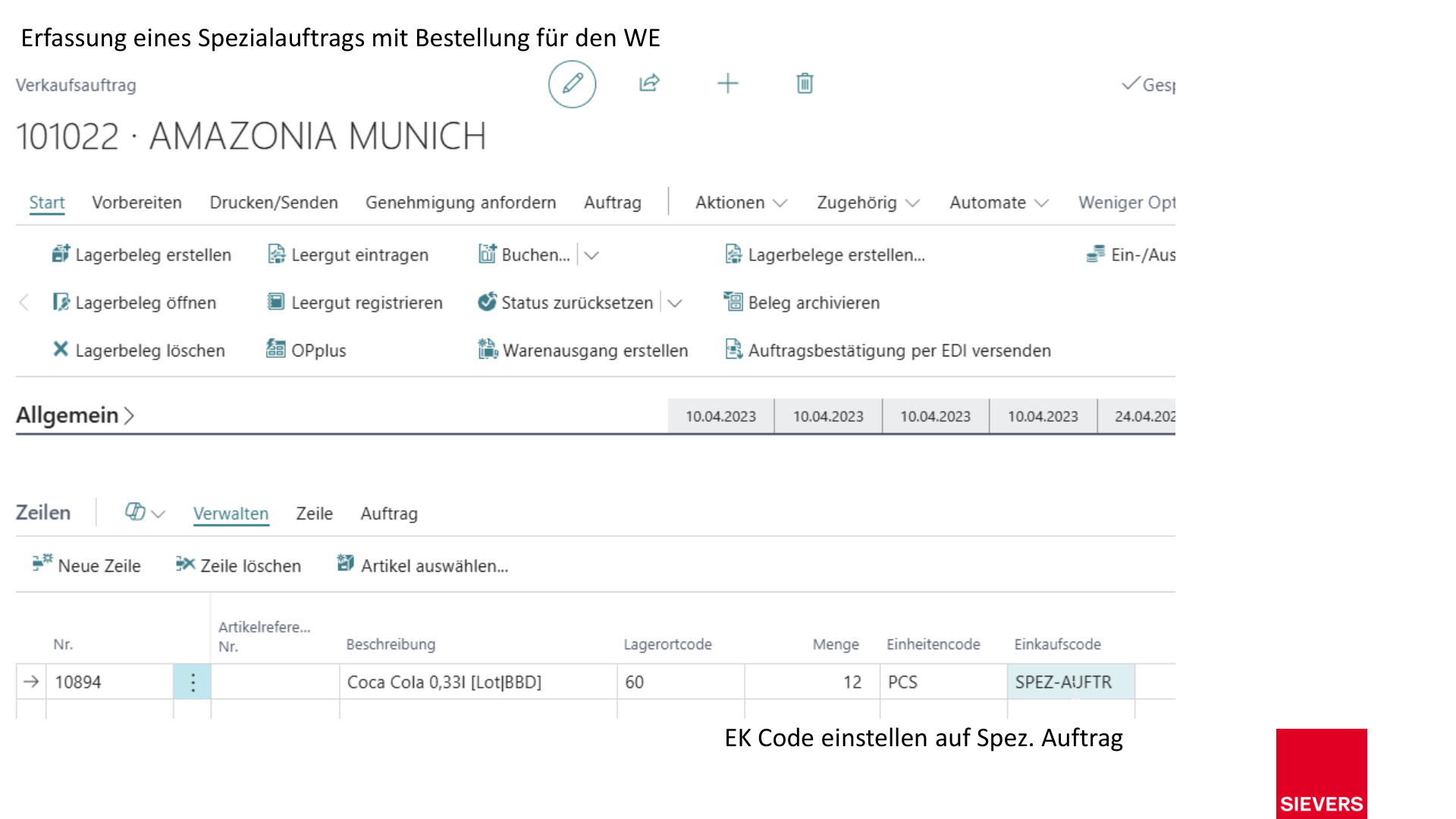Click Artikel auswählen...
The image size is (1456, 819).
(x=422, y=566)
